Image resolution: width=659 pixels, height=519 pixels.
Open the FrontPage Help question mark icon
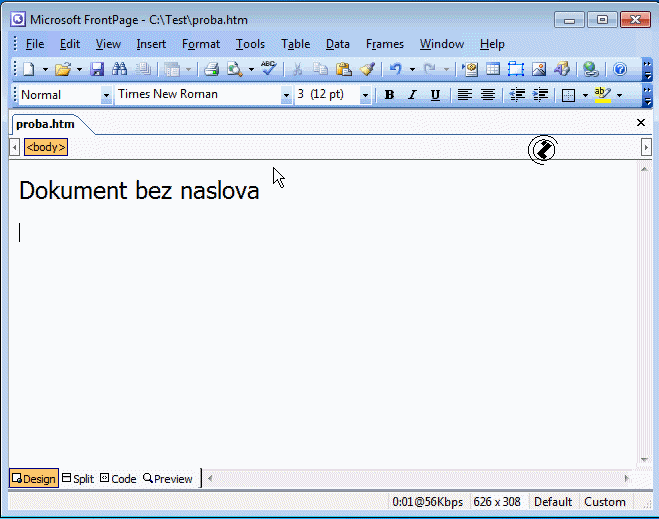(x=619, y=69)
